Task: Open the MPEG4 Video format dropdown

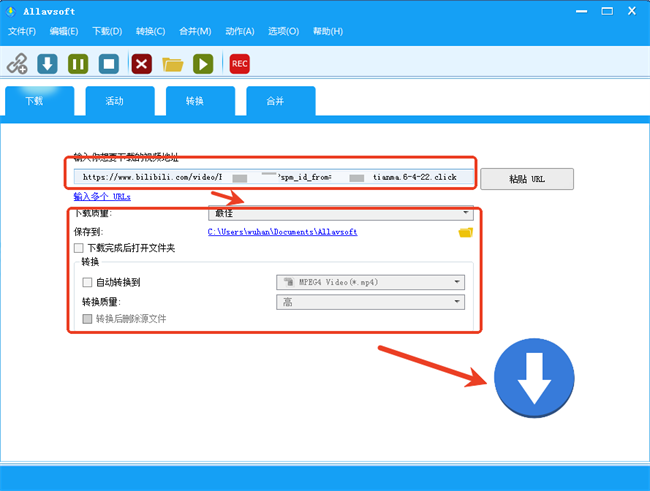Action: [x=369, y=282]
